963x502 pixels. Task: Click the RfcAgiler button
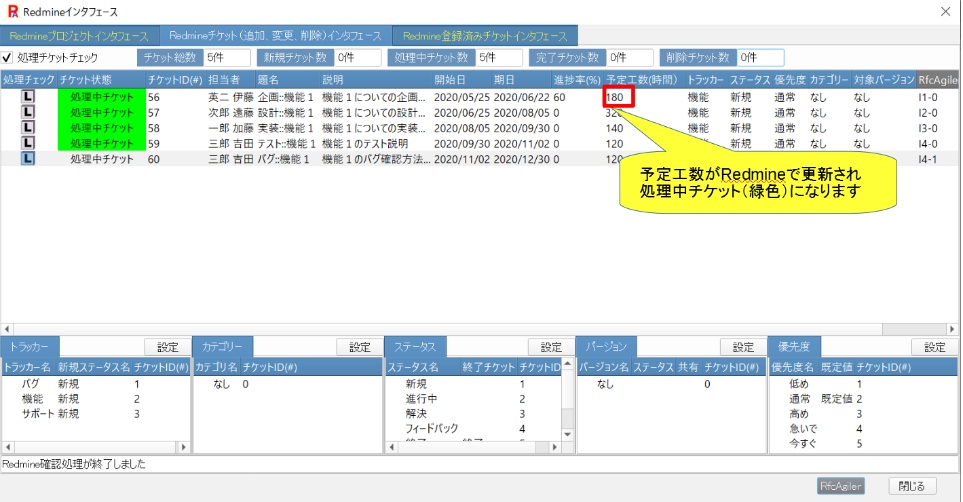(841, 486)
